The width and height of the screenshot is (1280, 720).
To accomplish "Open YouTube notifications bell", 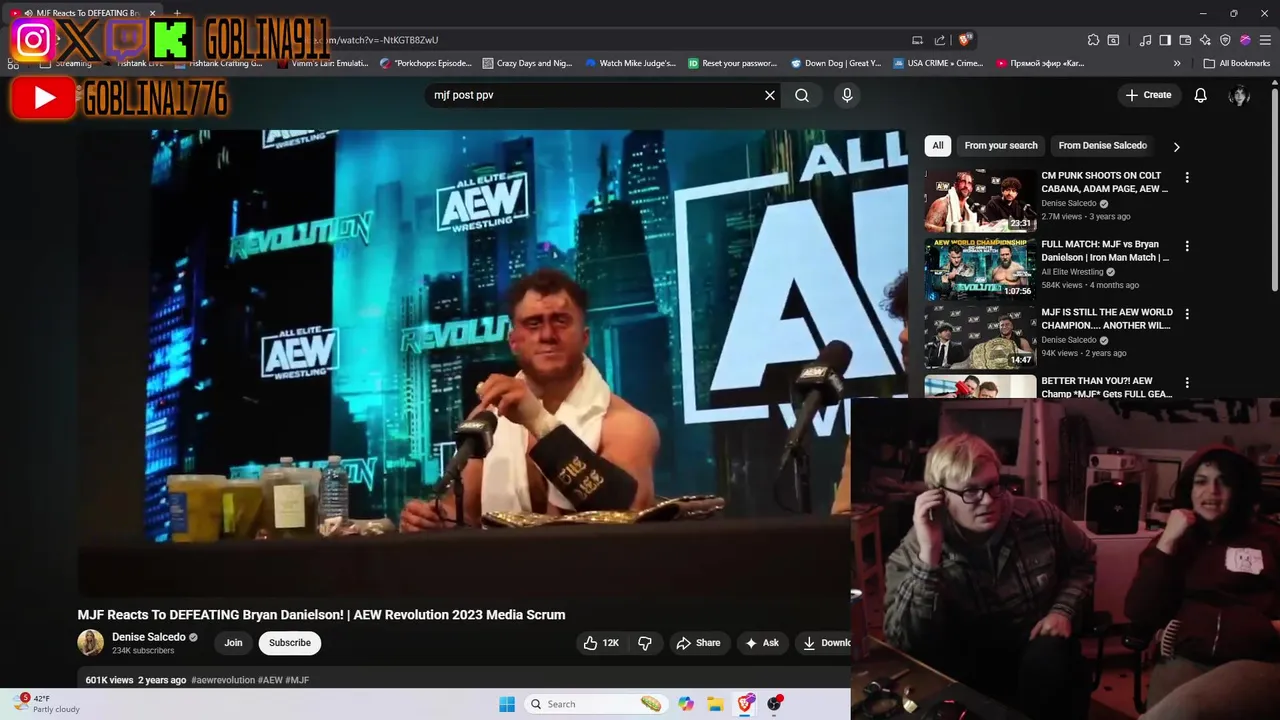I will pyautogui.click(x=1201, y=95).
